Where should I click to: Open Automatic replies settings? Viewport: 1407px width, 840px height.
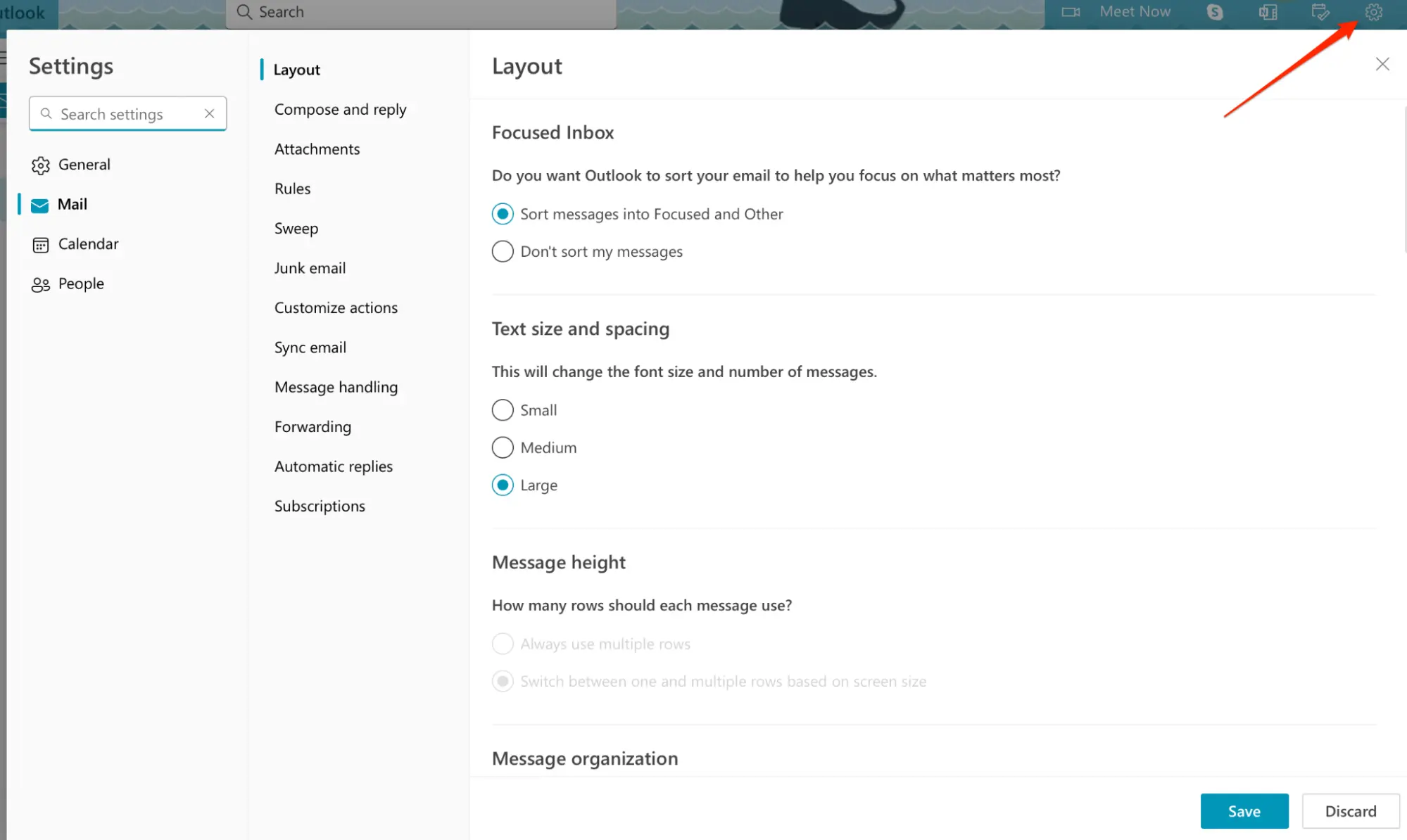[333, 466]
